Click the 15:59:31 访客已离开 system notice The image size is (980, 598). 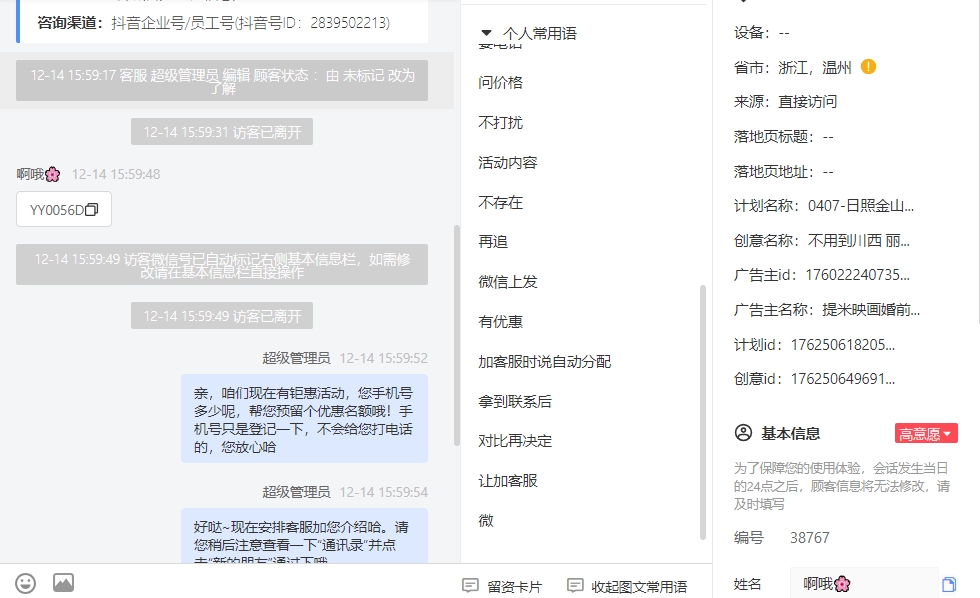222,132
